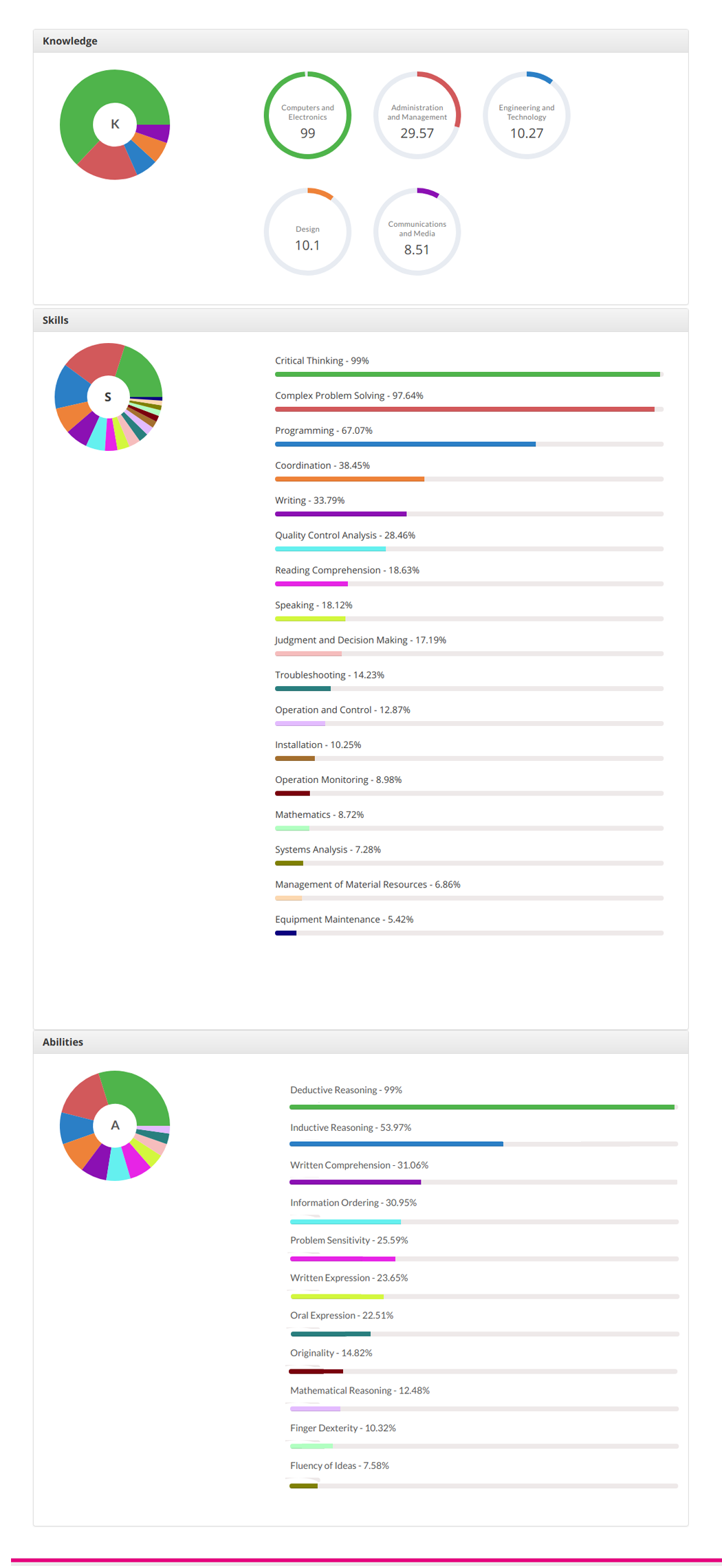Click the Equipment Maintenance label
722x1568 pixels.
point(344,919)
